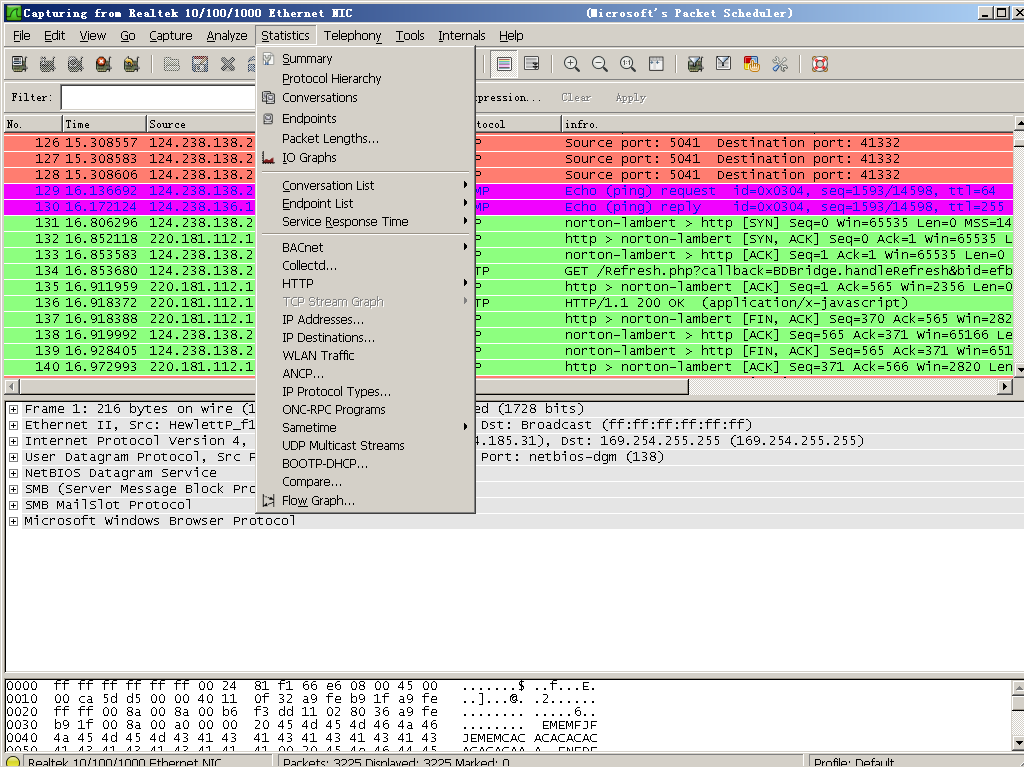The image size is (1024, 768).
Task: Sort packets by No. column header
Action: pos(33,124)
